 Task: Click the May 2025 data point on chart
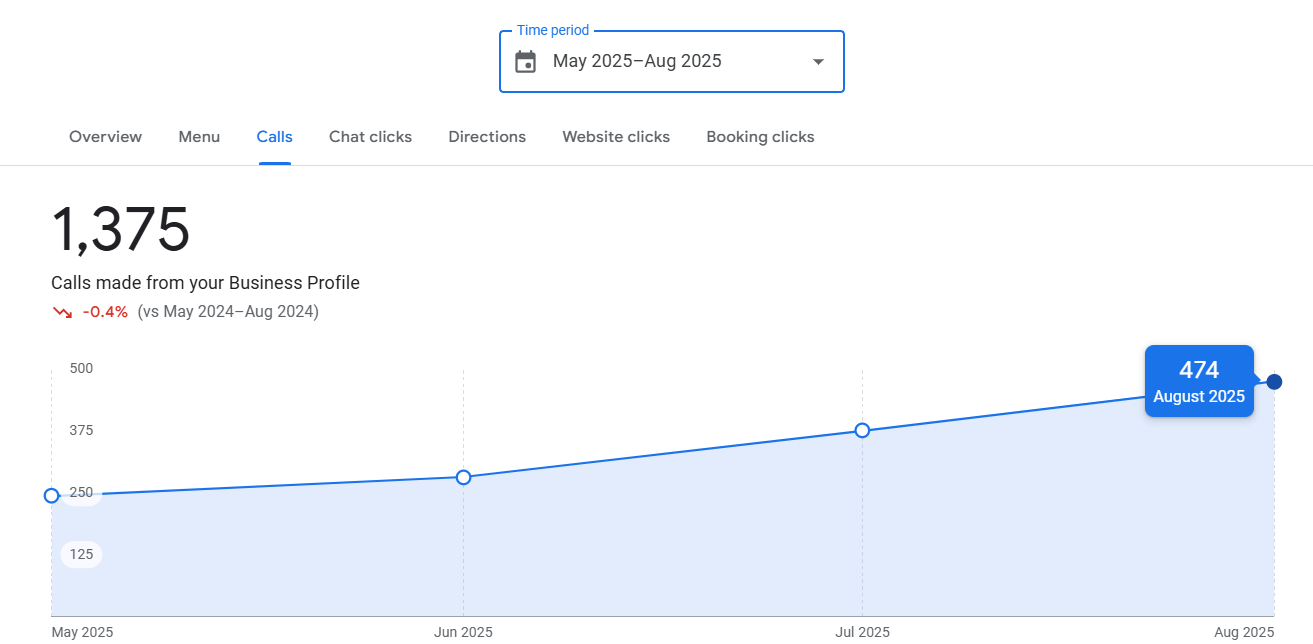pos(52,495)
